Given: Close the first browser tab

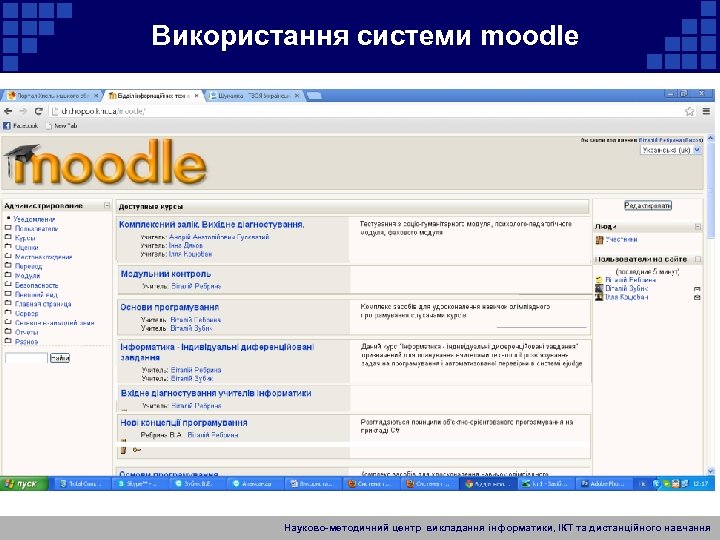Looking at the screenshot, I should coord(96,96).
